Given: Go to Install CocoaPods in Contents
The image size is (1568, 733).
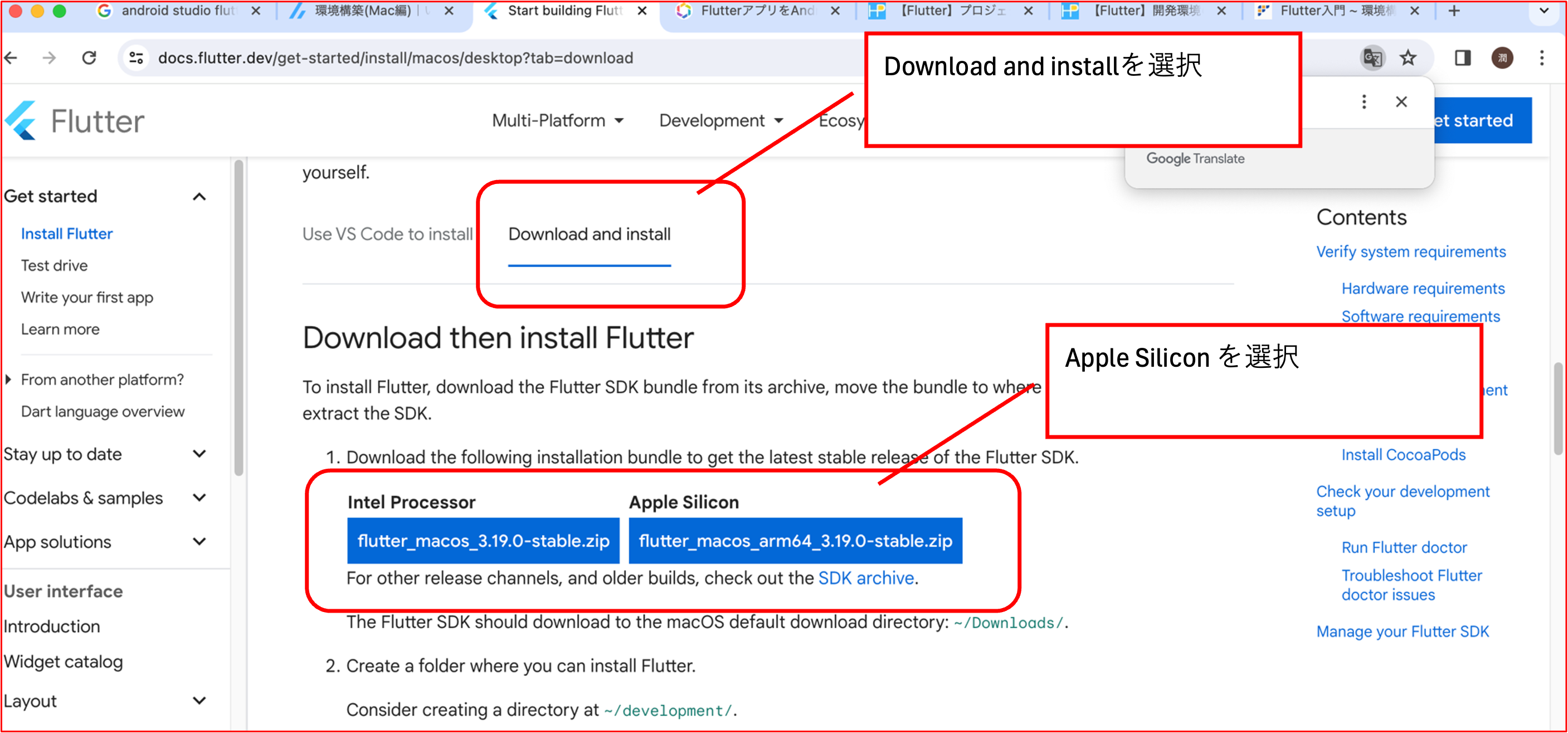Looking at the screenshot, I should pos(1404,455).
